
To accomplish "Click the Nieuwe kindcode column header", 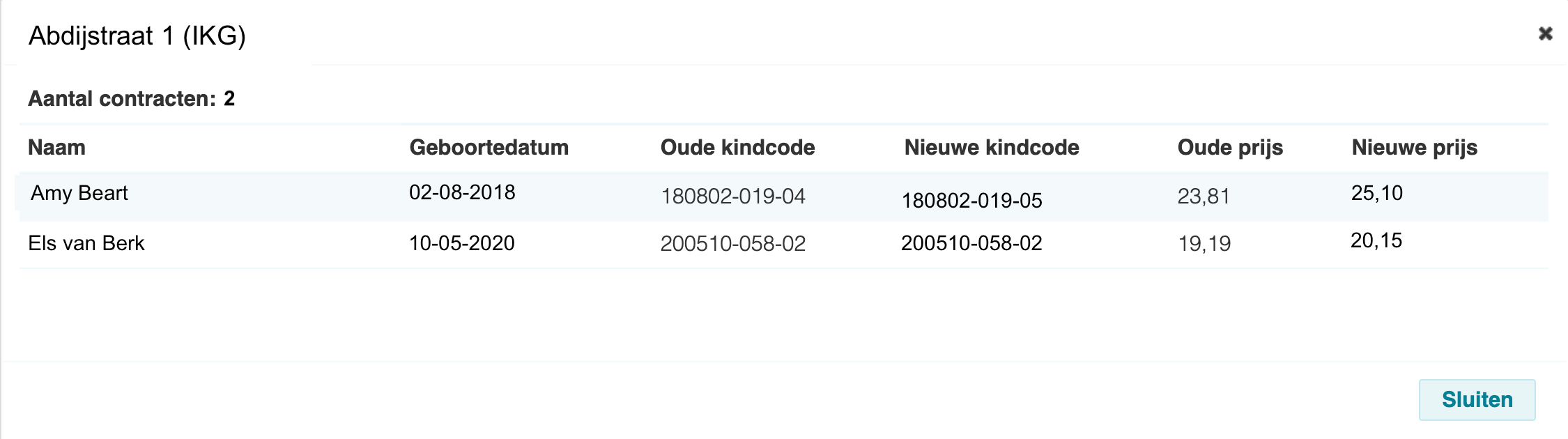I will click(991, 147).
